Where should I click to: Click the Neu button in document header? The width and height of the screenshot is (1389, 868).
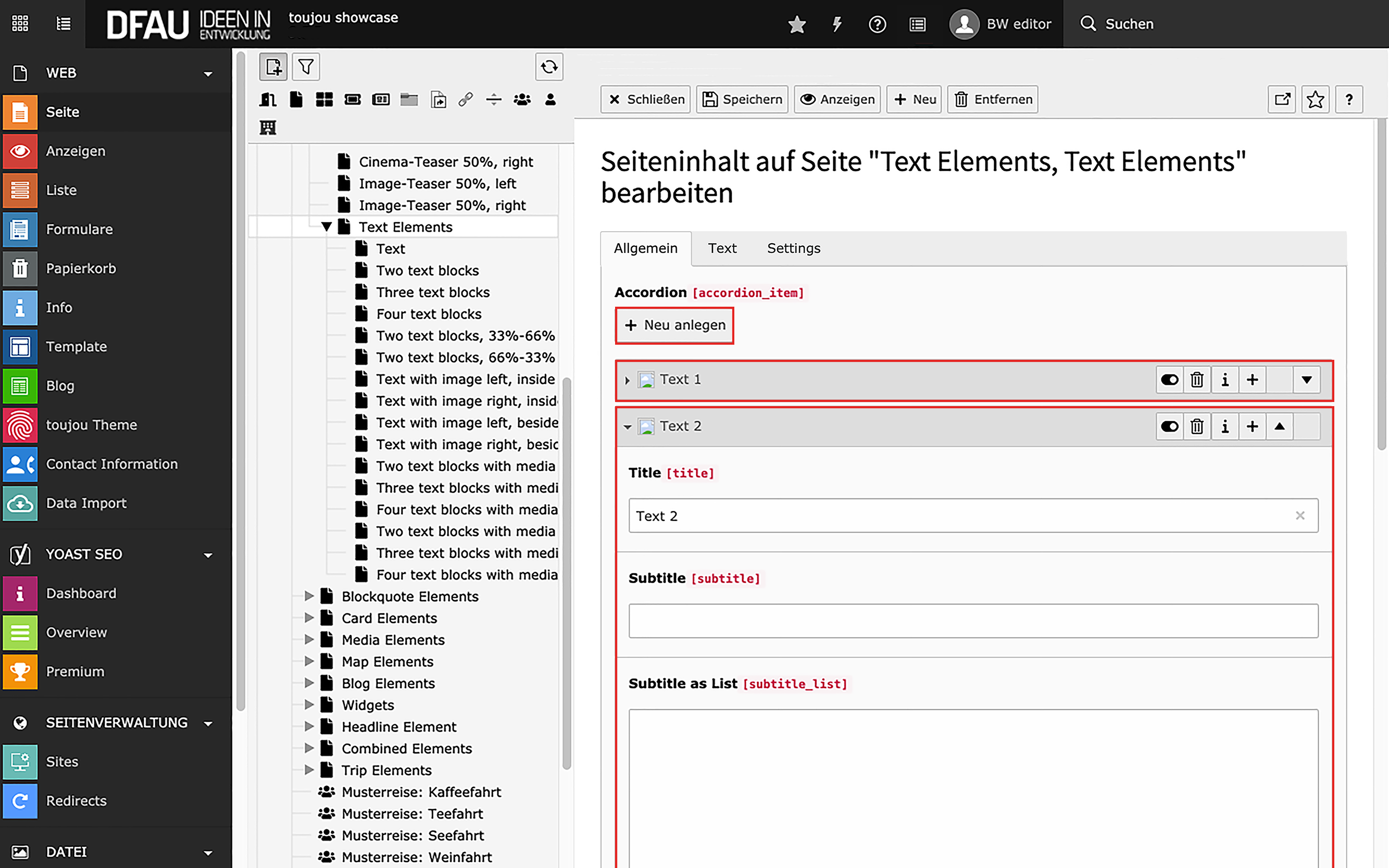(x=914, y=99)
